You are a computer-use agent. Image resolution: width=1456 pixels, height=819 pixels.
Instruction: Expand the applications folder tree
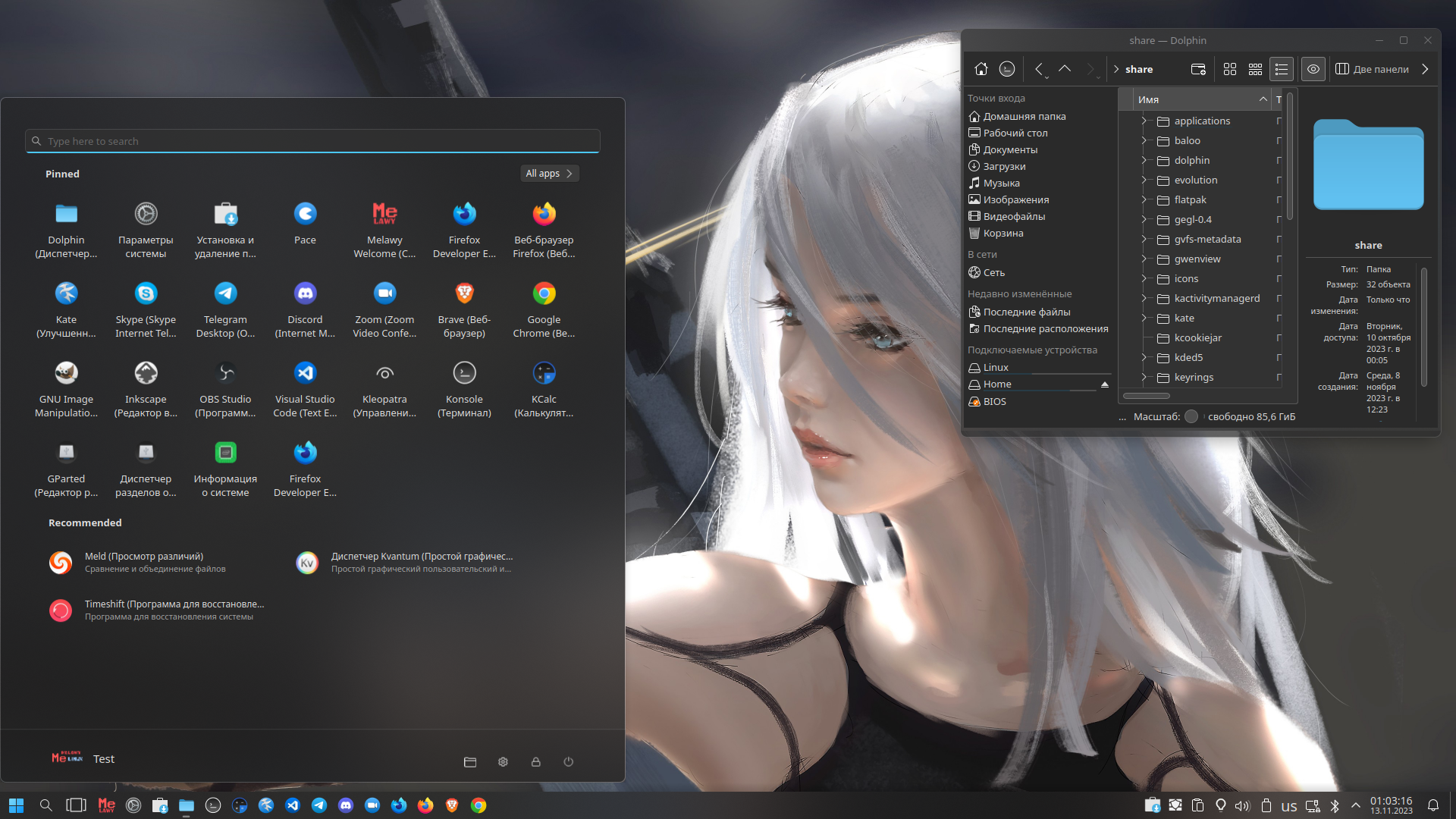click(1144, 121)
